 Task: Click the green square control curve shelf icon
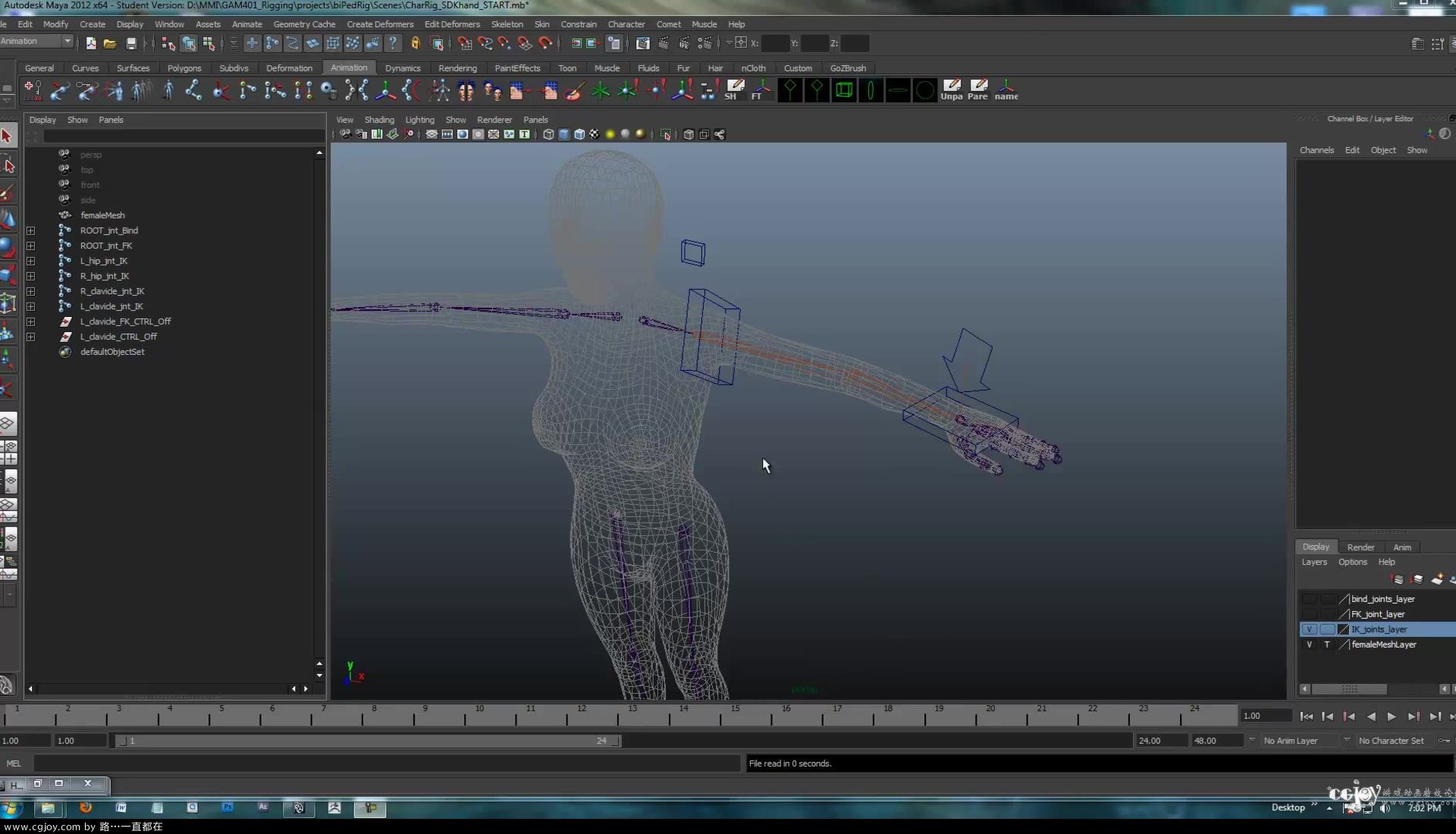point(843,90)
